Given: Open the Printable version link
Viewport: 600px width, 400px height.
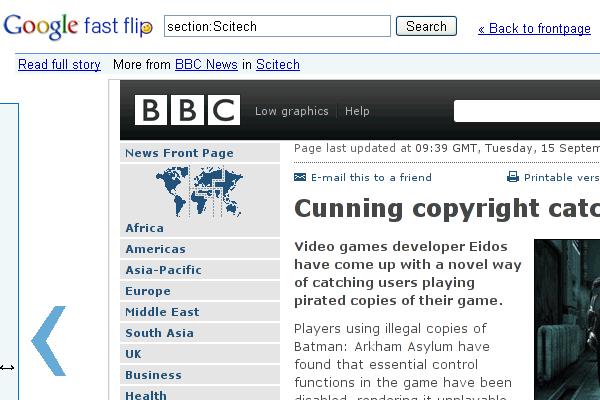Looking at the screenshot, I should click(x=562, y=177).
